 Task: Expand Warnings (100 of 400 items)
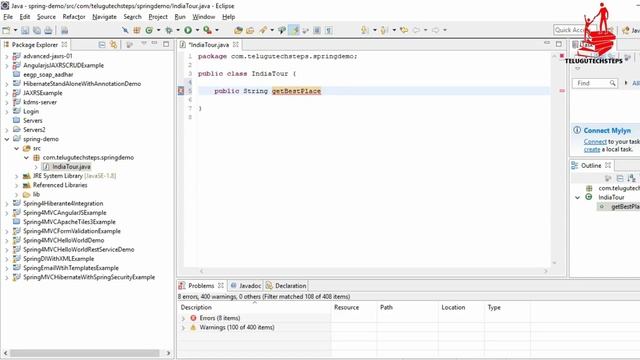pos(183,328)
